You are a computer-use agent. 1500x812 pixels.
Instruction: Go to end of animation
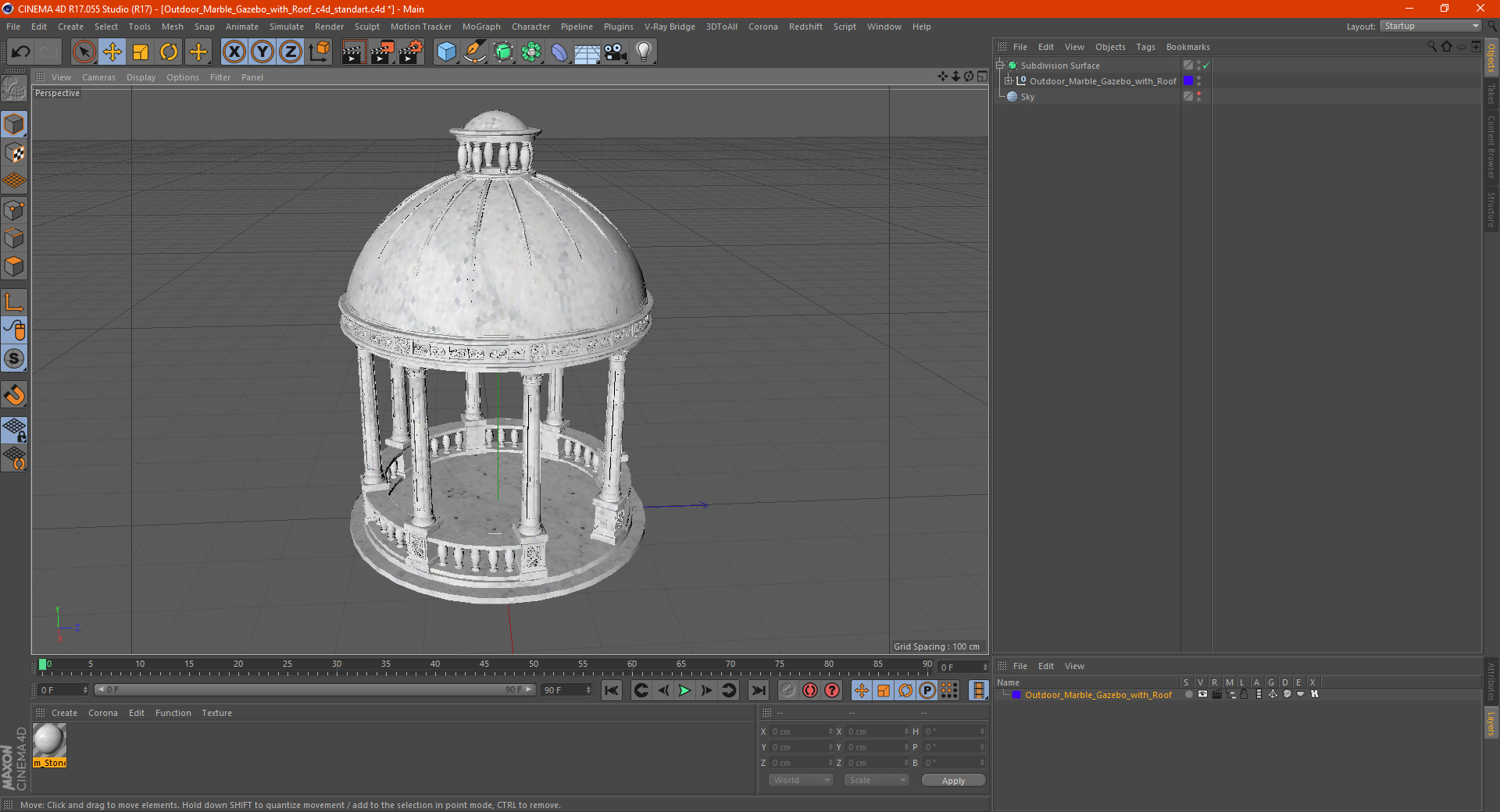point(758,690)
